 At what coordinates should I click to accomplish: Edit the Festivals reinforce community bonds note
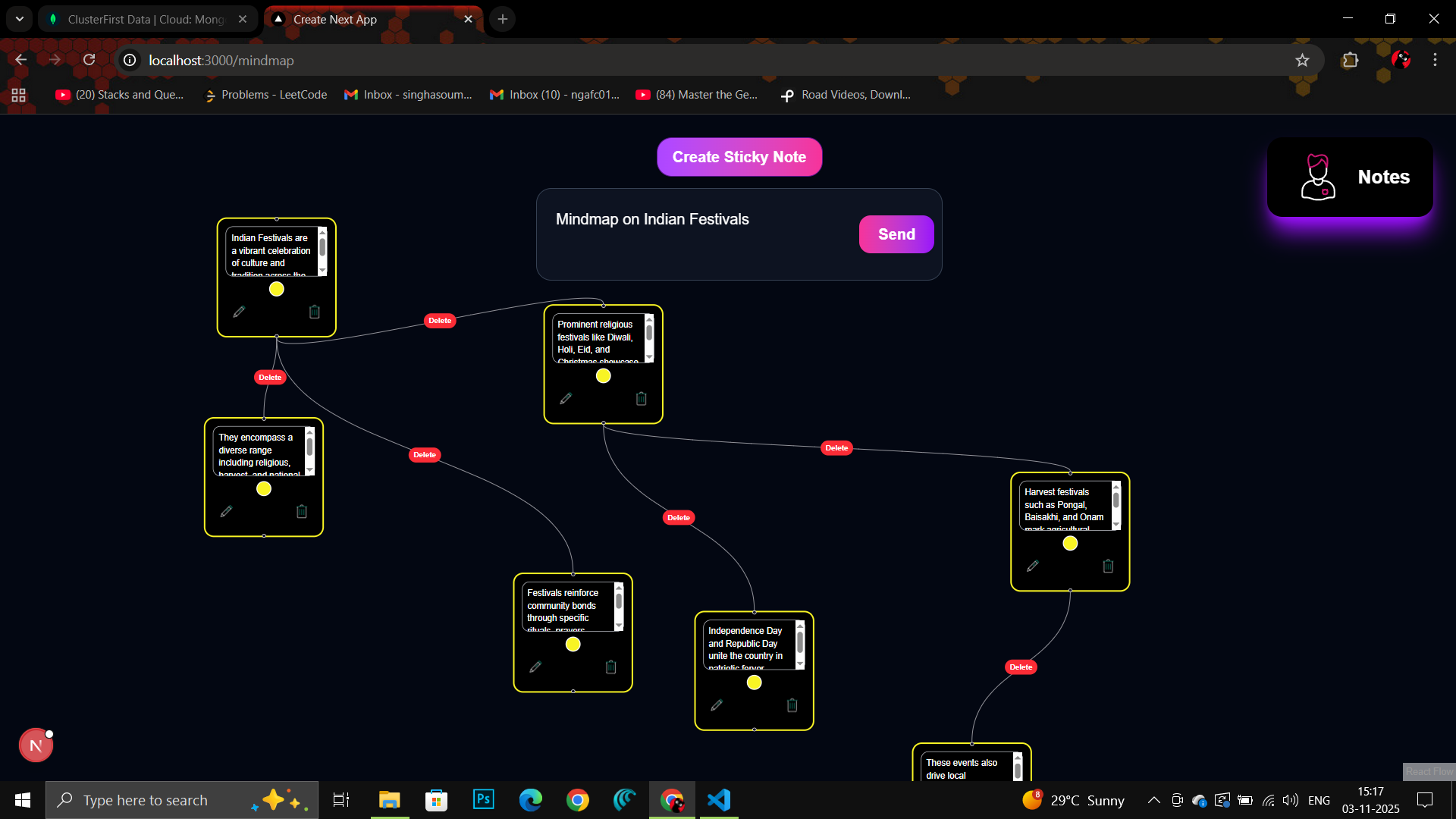(x=535, y=667)
